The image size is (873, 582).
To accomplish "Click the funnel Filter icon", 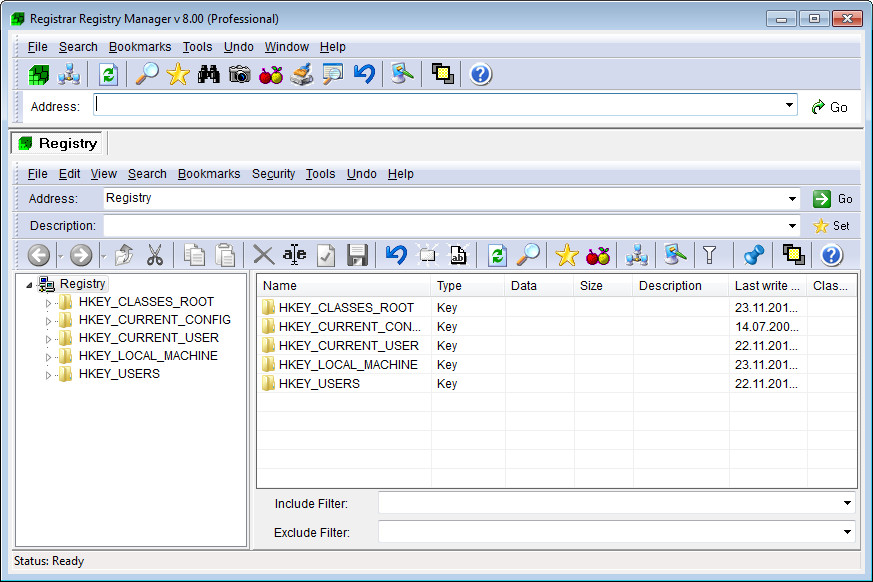I will [x=709, y=256].
